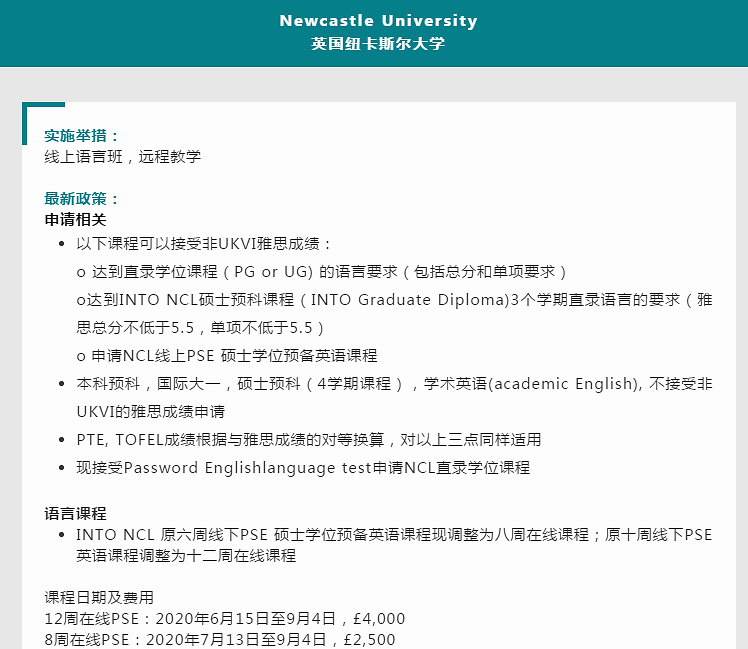The width and height of the screenshot is (748, 649).
Task: Click the line 申请NCL线上PSE 硕士学位预备英语课程
Action: pyautogui.click(x=227, y=356)
